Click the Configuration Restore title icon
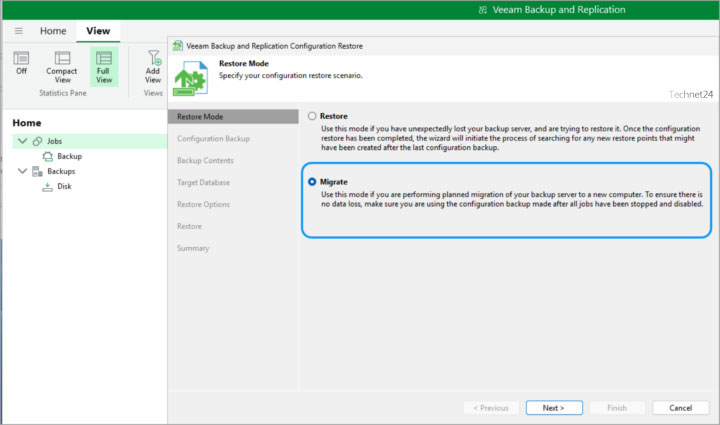 click(177, 46)
